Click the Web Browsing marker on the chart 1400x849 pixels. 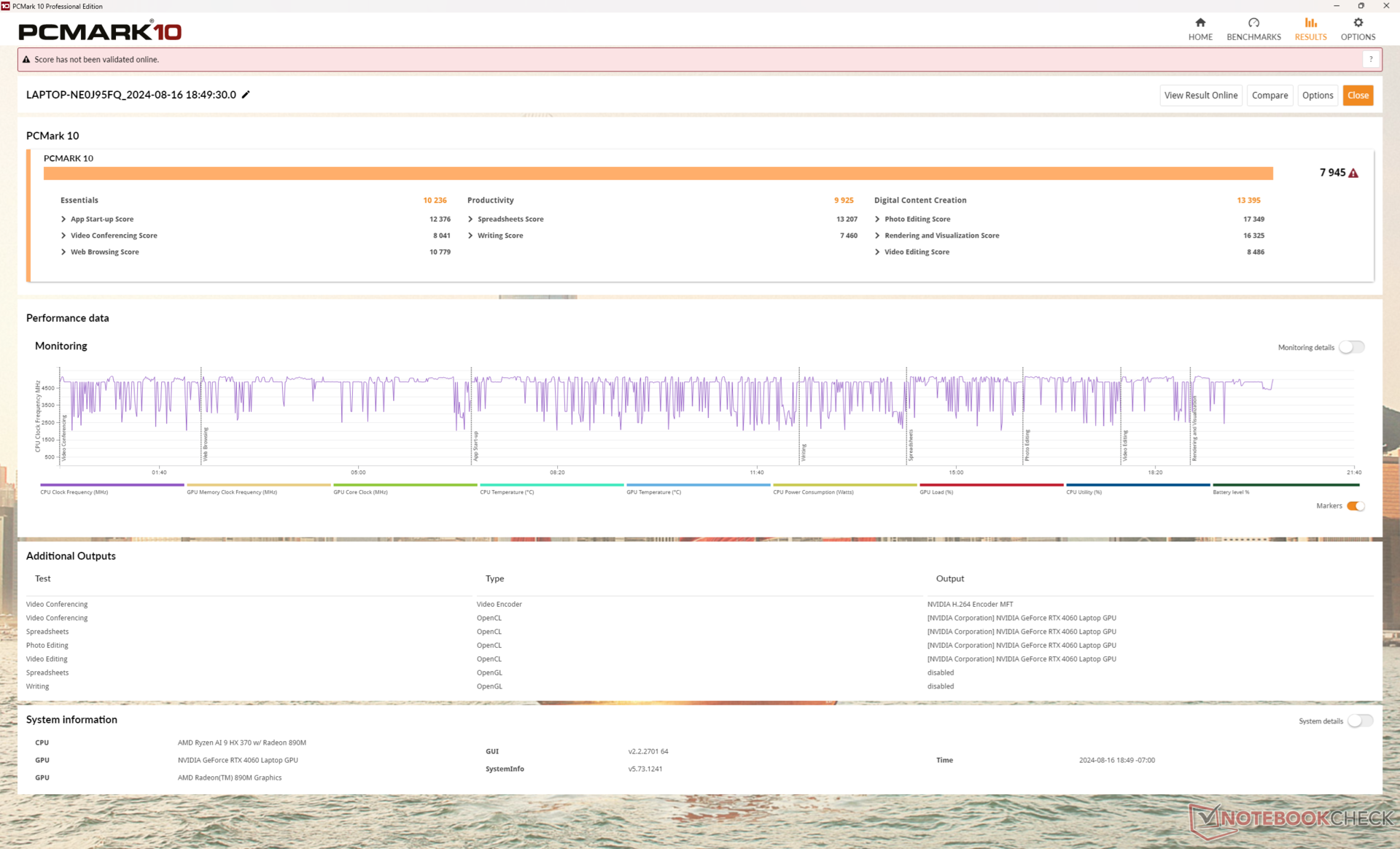(x=205, y=445)
